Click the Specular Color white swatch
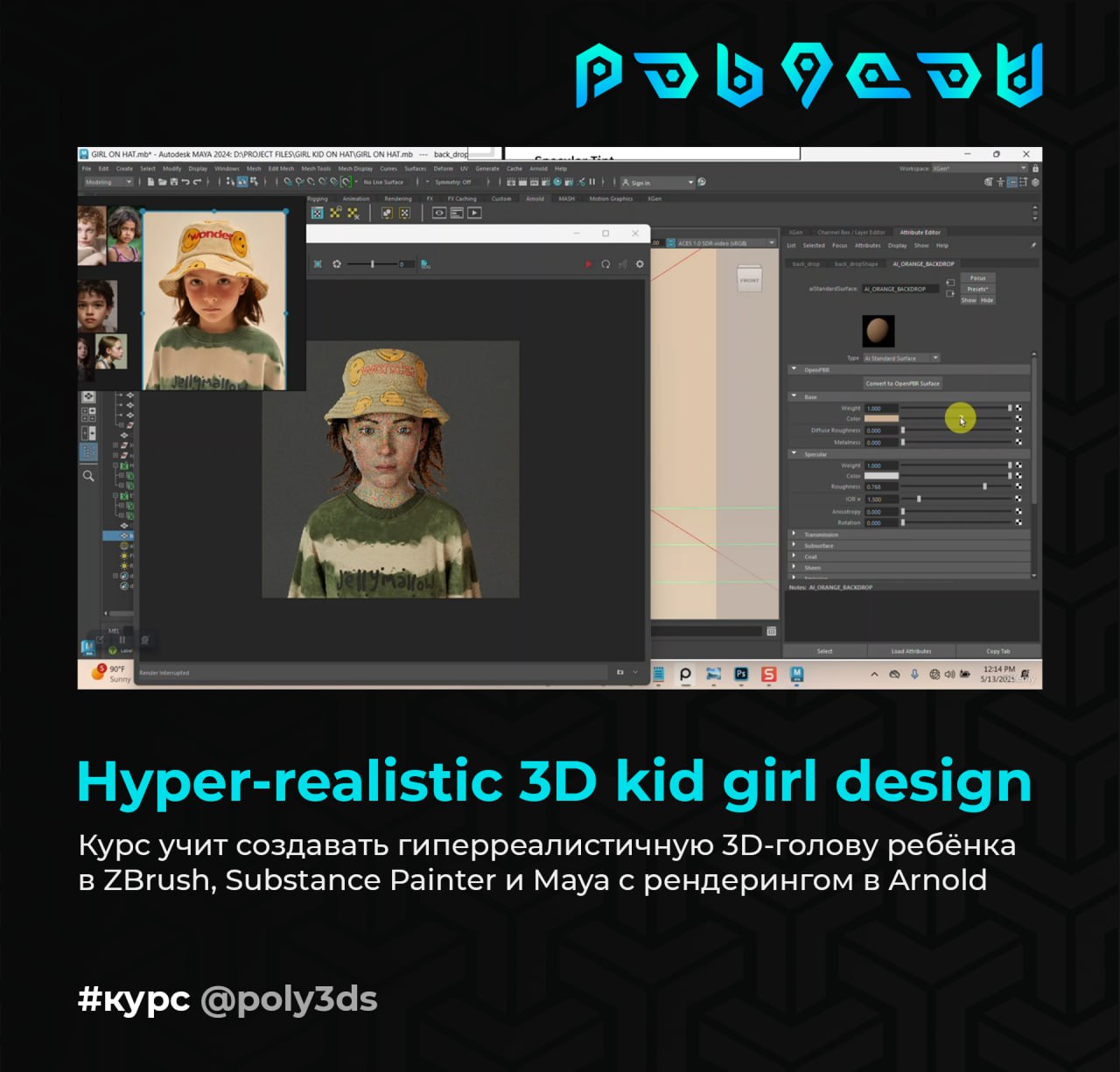 point(881,476)
